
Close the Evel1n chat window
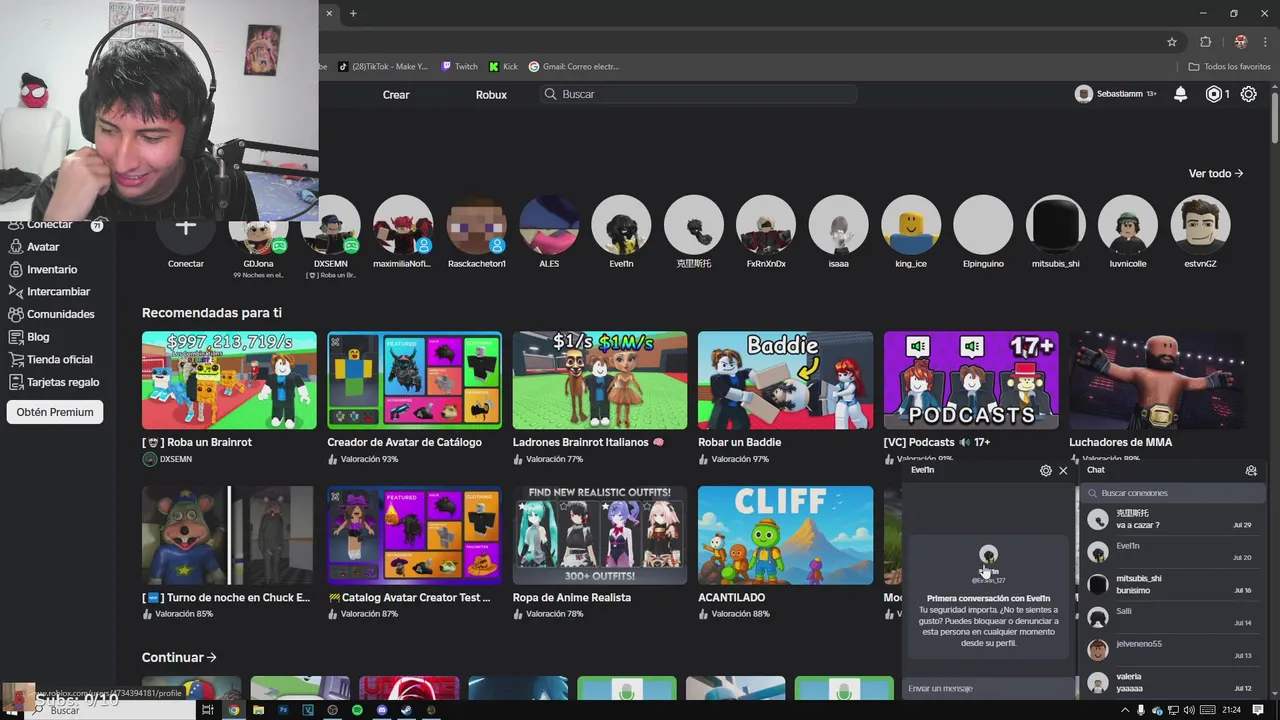coord(1063,470)
